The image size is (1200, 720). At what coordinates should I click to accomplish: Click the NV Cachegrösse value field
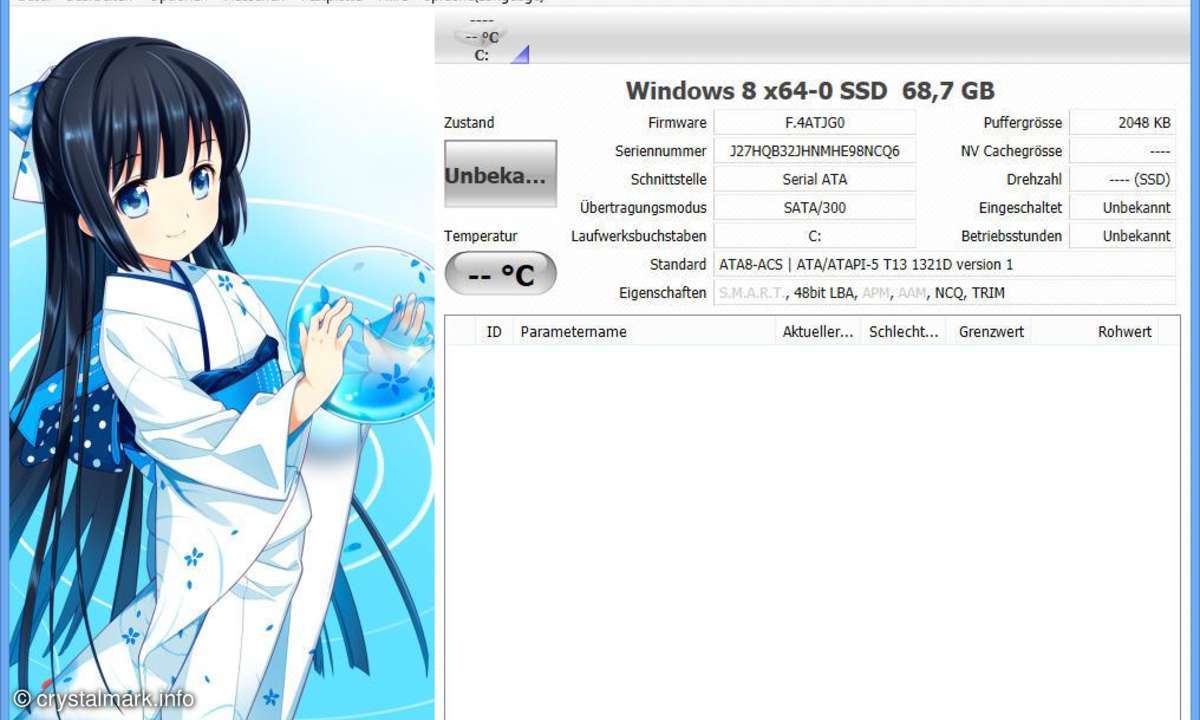(1123, 151)
